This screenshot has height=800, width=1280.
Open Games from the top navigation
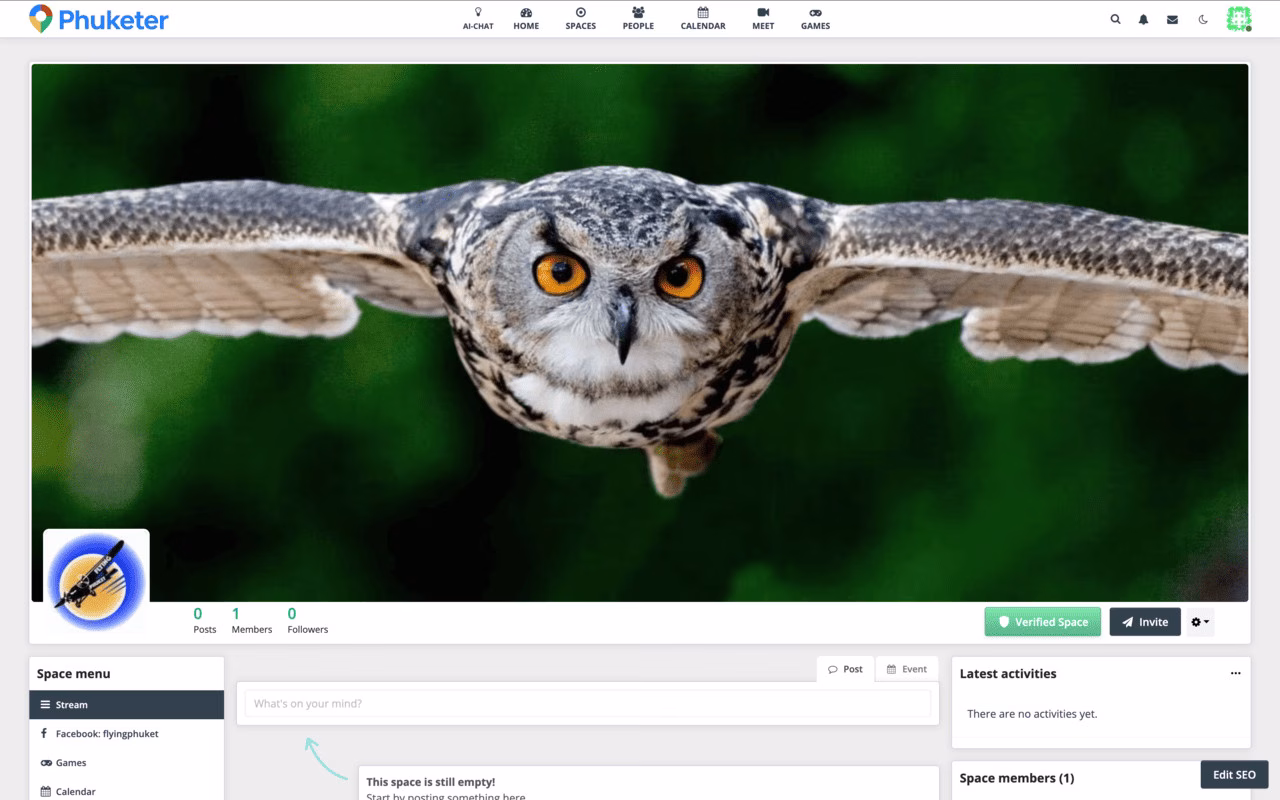click(x=815, y=19)
